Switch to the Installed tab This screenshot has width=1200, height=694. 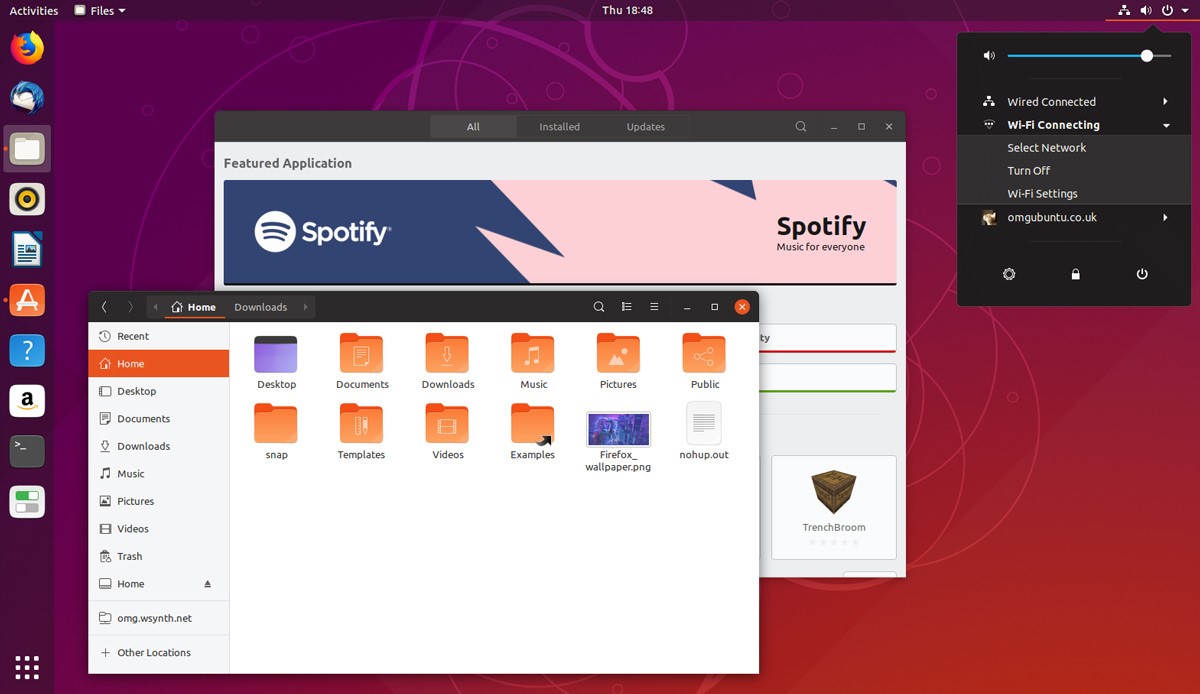559,126
